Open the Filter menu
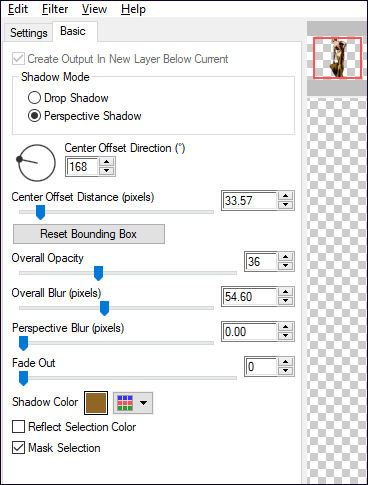 coord(55,9)
